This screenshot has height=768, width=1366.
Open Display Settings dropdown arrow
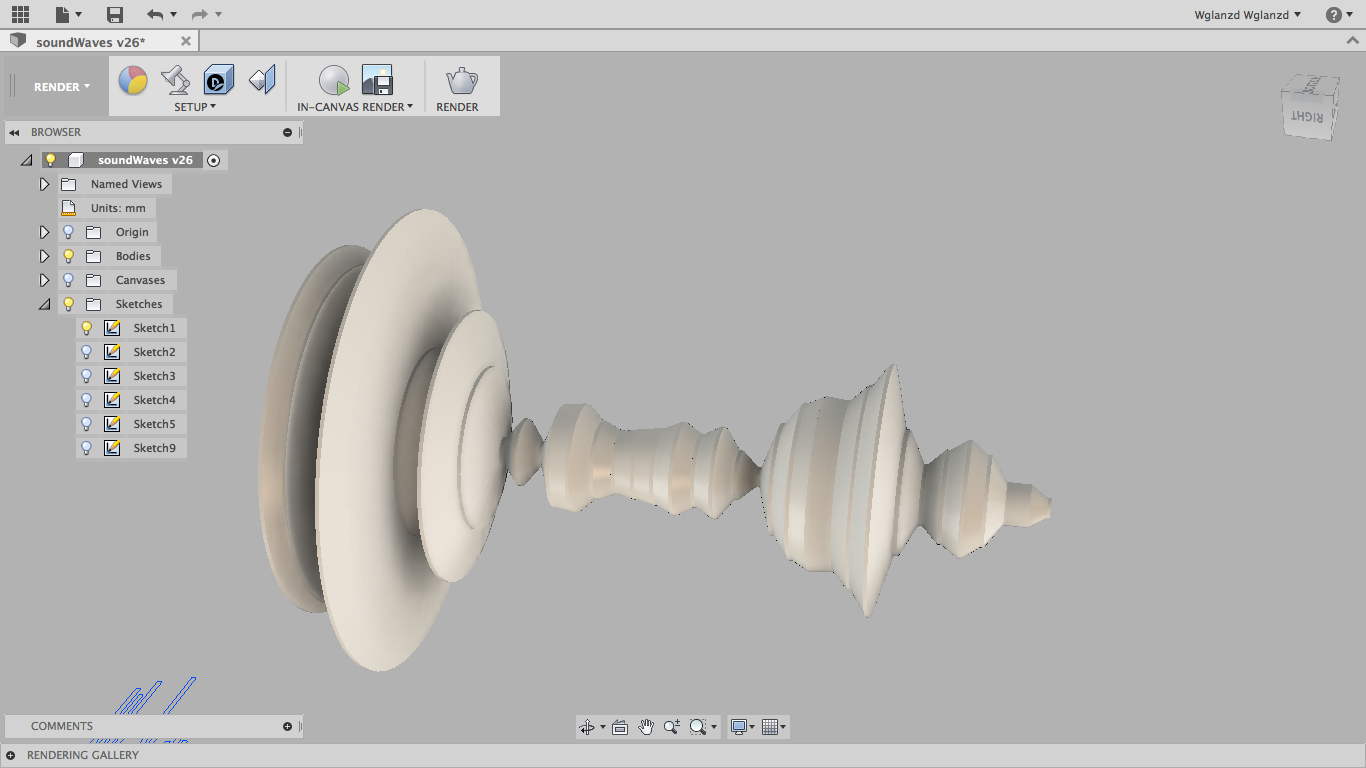click(751, 727)
